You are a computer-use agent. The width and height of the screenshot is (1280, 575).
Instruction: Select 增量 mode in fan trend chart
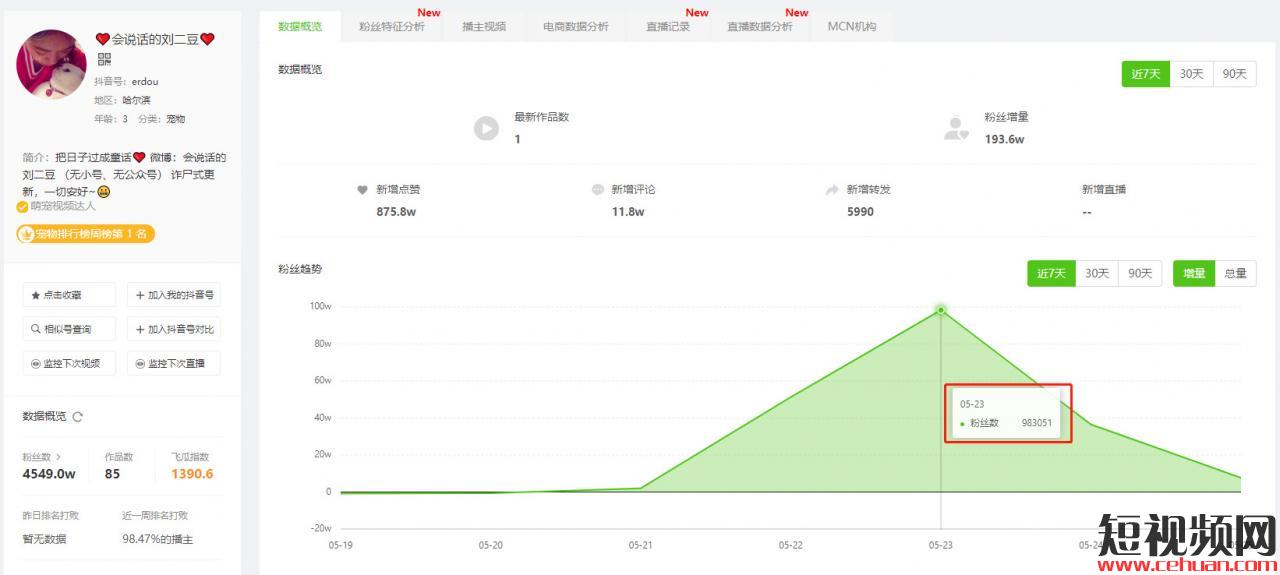pos(1194,274)
